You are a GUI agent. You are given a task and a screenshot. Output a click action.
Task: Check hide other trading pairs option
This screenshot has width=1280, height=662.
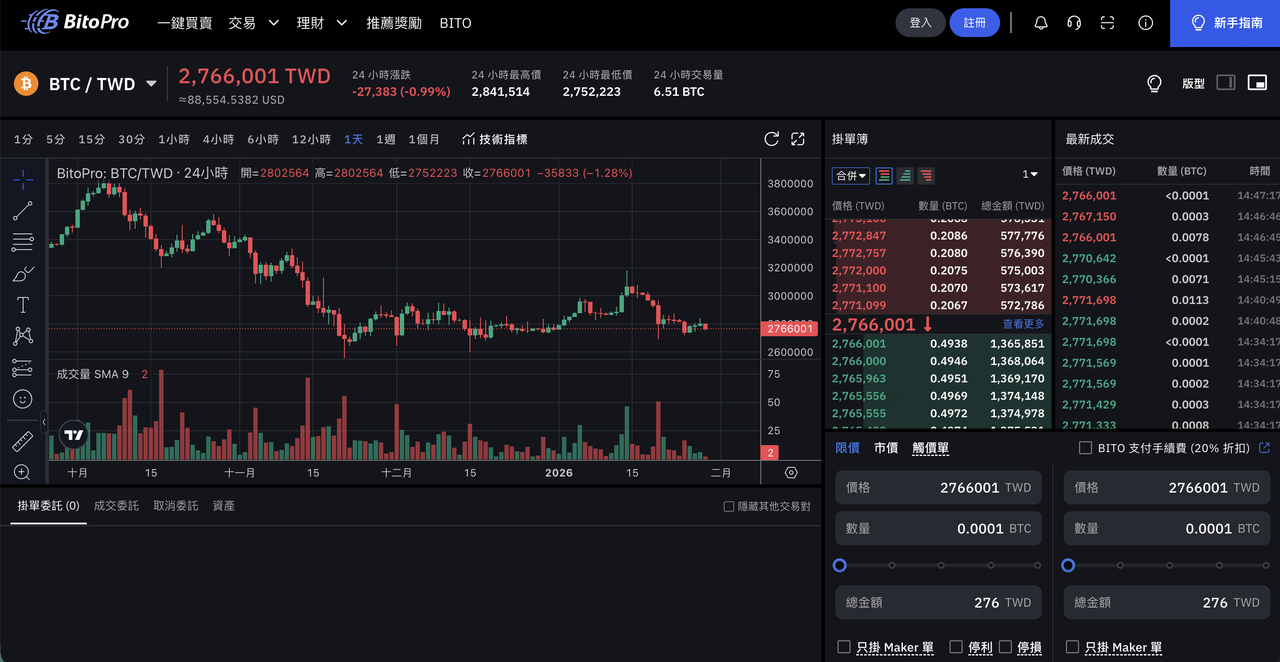click(x=729, y=506)
